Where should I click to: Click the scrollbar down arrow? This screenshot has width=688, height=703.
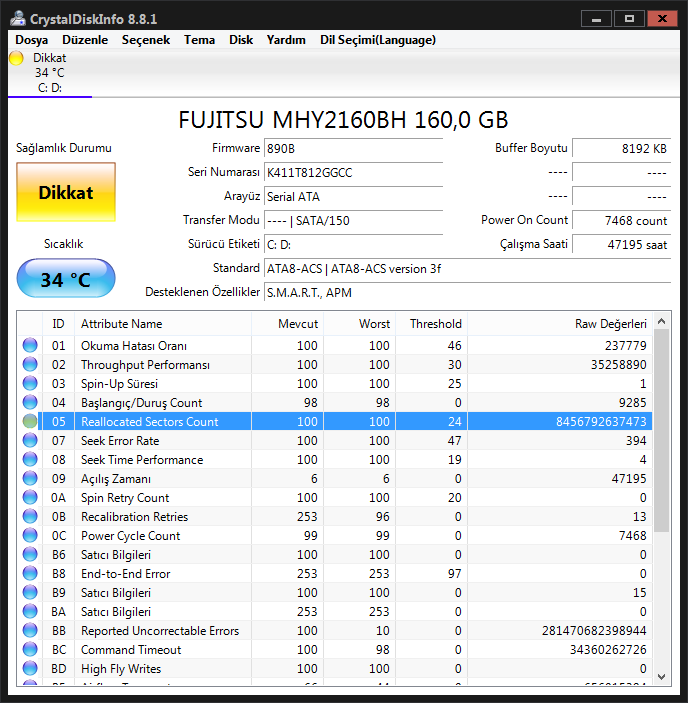point(662,677)
